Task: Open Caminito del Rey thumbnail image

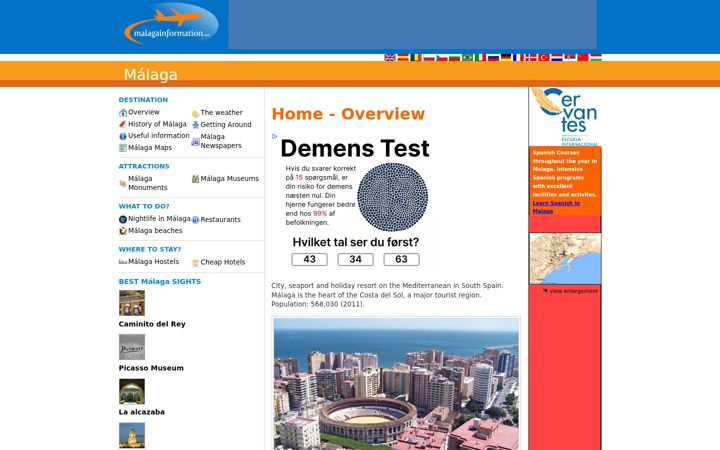Action: (x=132, y=303)
